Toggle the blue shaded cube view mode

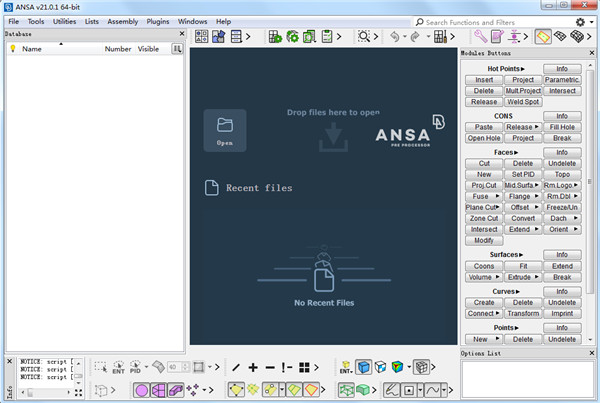(365, 367)
